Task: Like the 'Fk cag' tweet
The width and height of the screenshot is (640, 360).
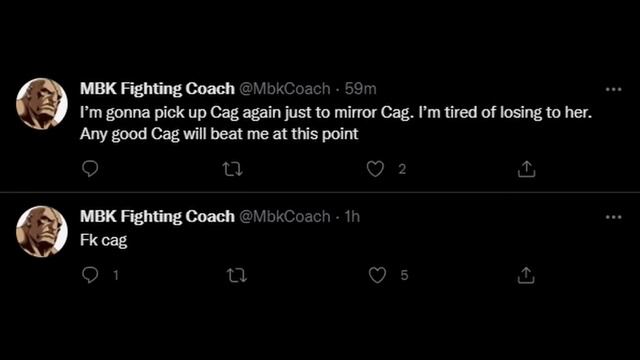Action: pyautogui.click(x=377, y=275)
